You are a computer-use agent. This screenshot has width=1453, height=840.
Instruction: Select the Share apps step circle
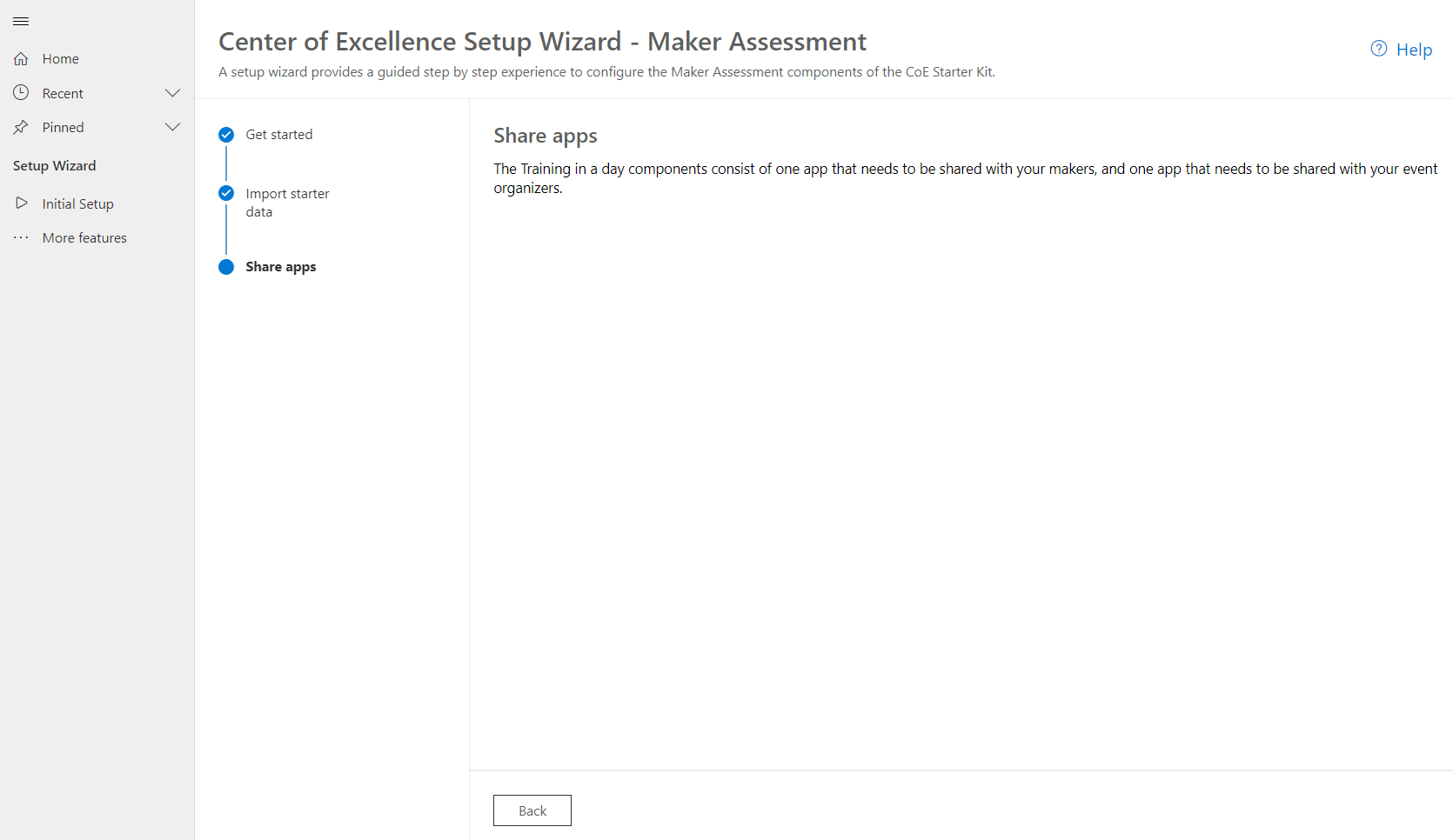point(226,267)
